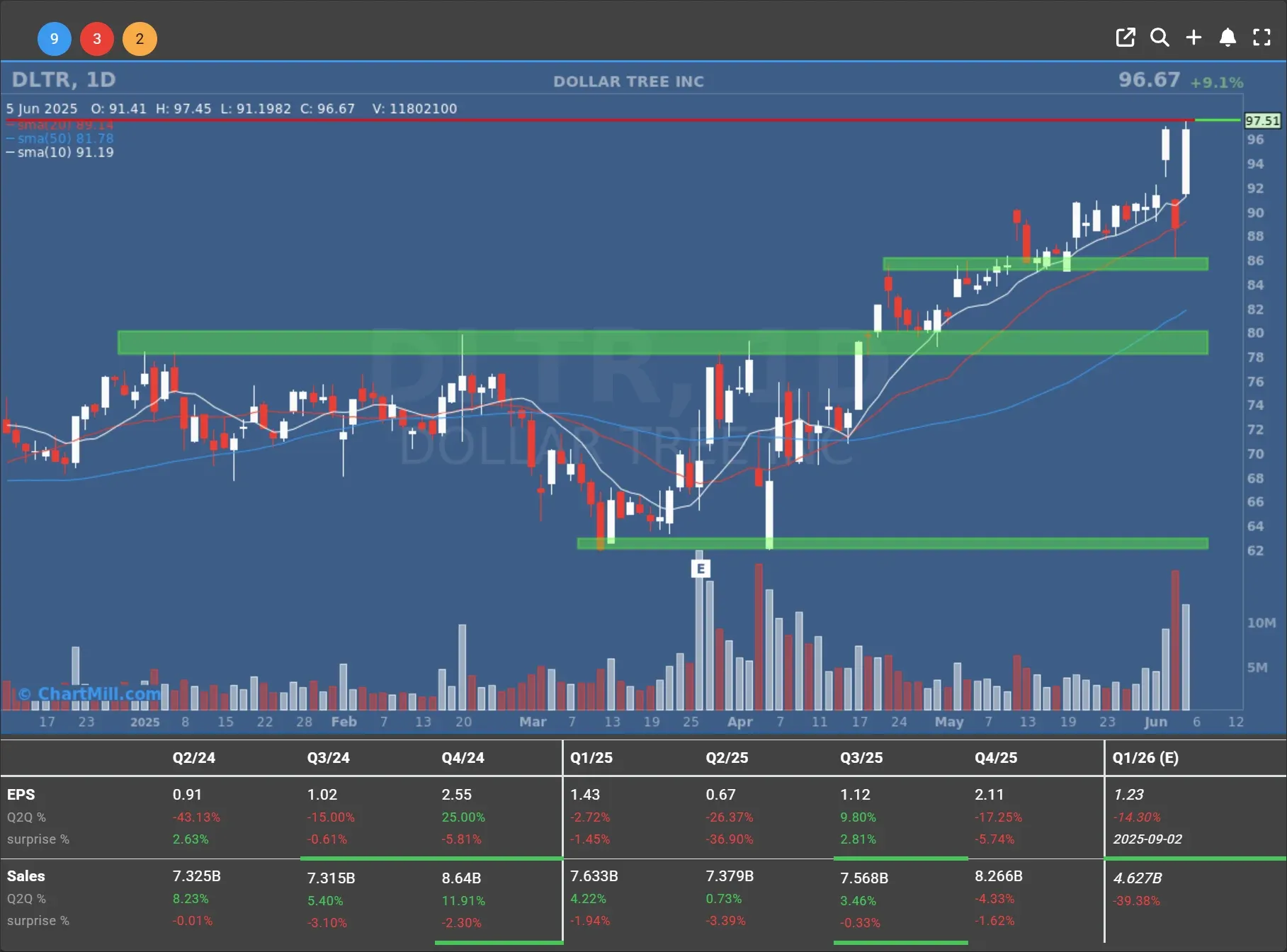Click the plus add icon
The width and height of the screenshot is (1287, 952).
1194,38
